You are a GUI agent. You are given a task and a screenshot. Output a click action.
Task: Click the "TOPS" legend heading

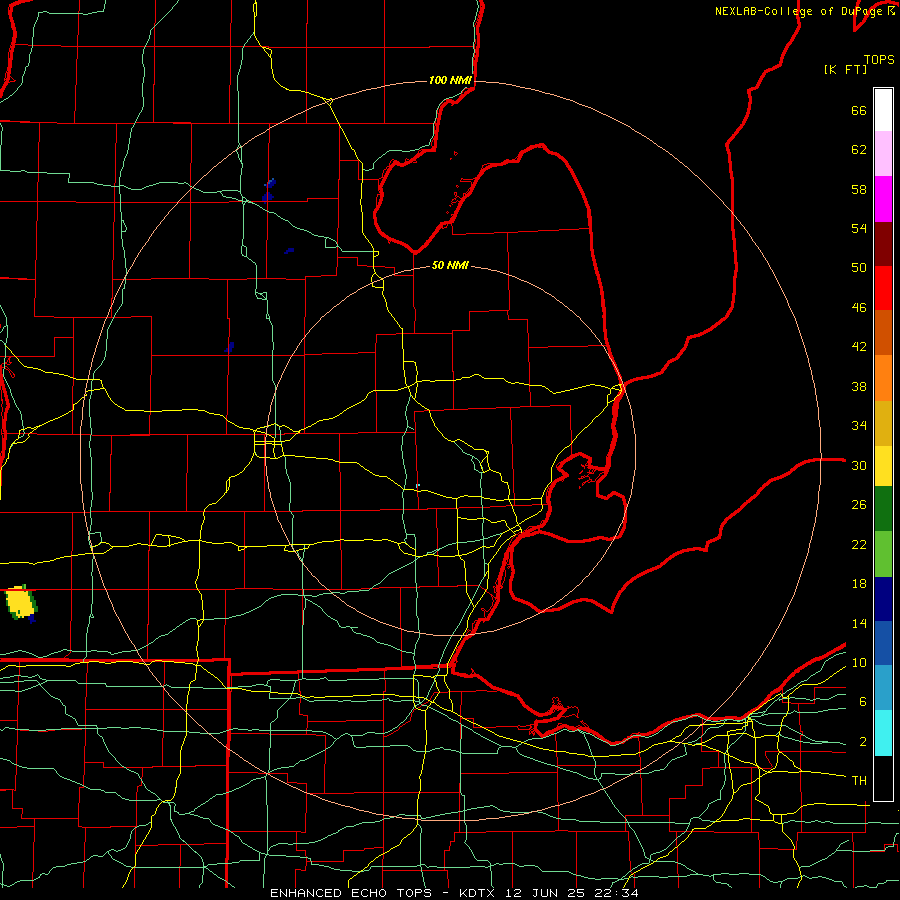click(879, 60)
